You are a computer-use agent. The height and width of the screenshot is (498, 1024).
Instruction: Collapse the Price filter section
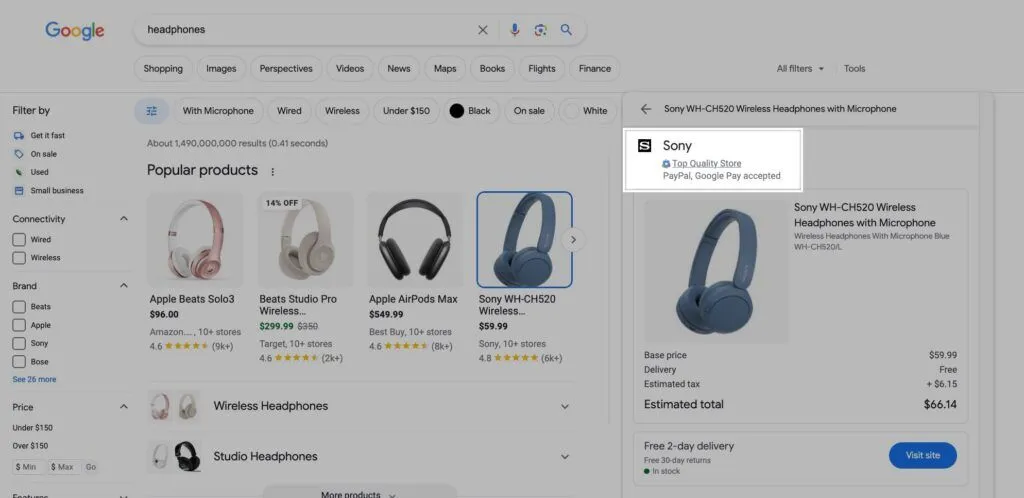124,407
